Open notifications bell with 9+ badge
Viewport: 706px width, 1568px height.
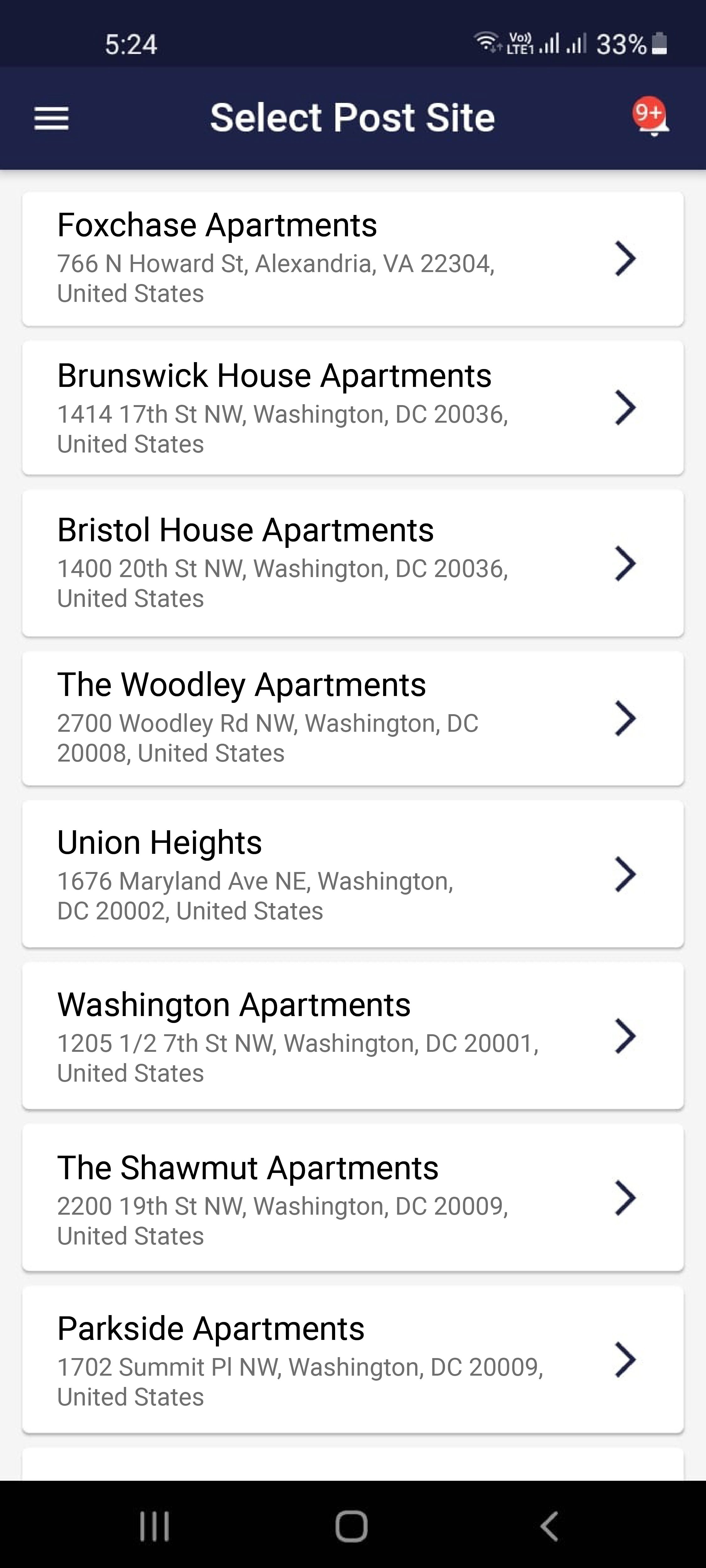coord(650,116)
